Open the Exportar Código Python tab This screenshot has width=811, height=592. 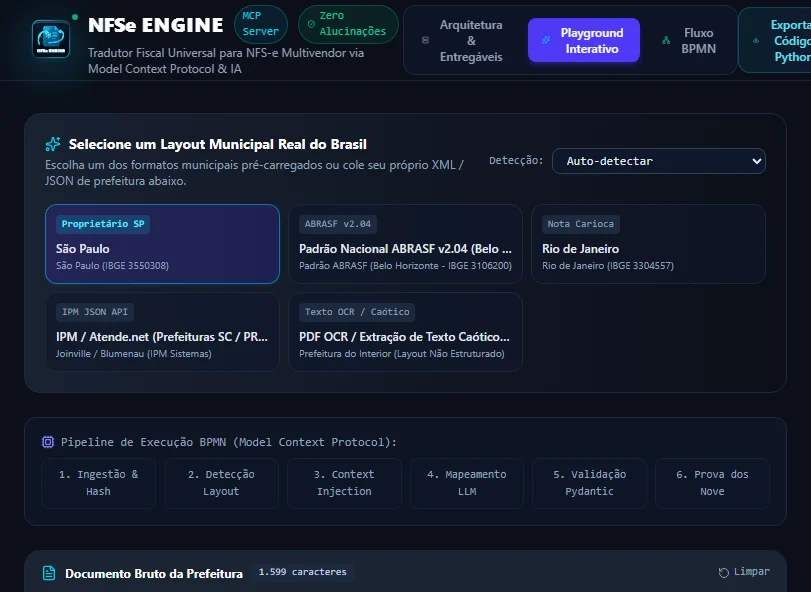[x=777, y=40]
